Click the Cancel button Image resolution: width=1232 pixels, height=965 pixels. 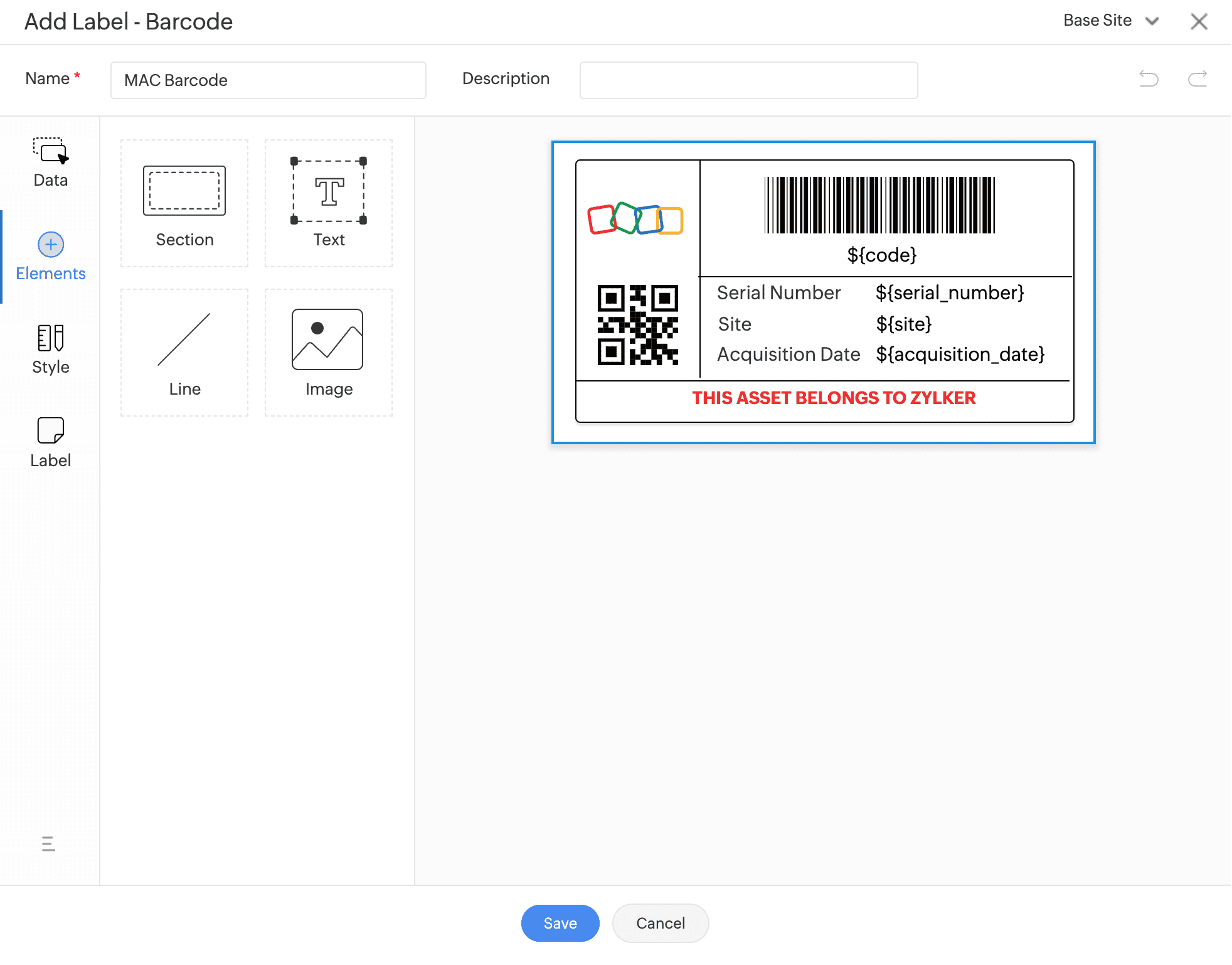(661, 923)
